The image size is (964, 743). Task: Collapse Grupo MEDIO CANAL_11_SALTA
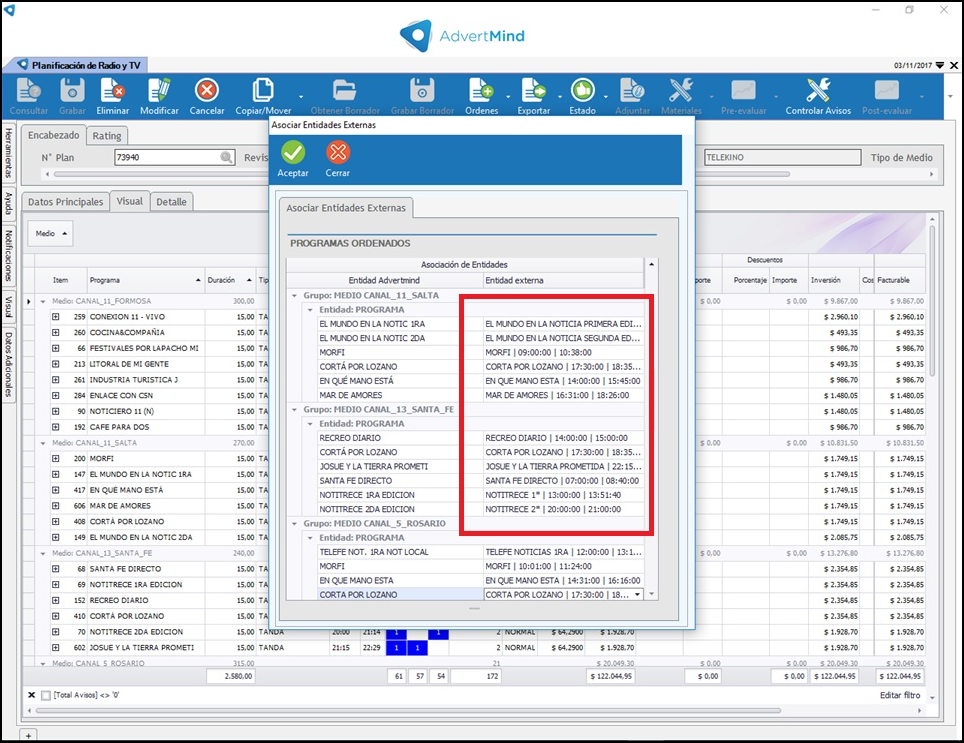click(294, 296)
